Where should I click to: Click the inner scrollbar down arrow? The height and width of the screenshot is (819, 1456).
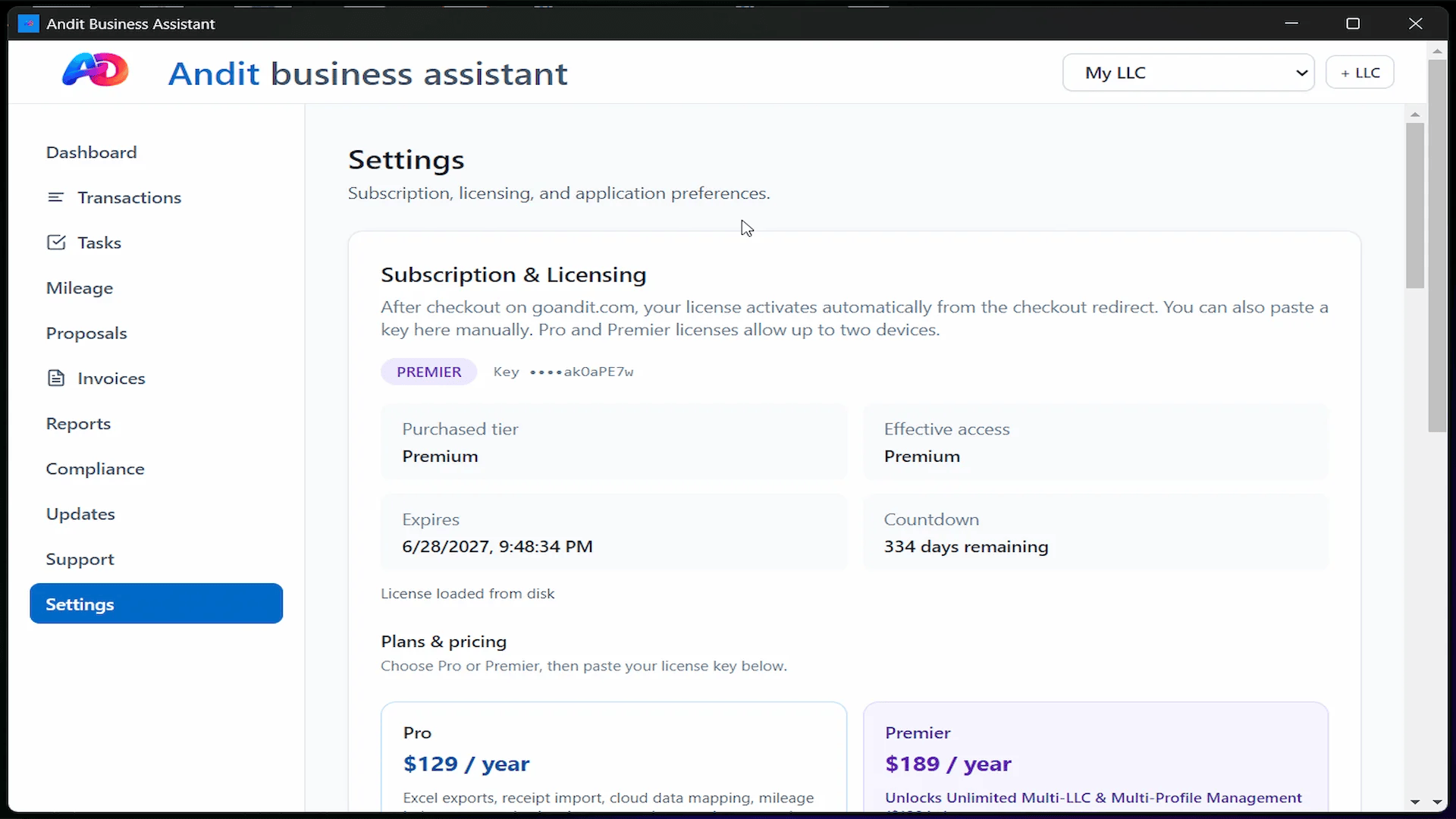click(1415, 802)
